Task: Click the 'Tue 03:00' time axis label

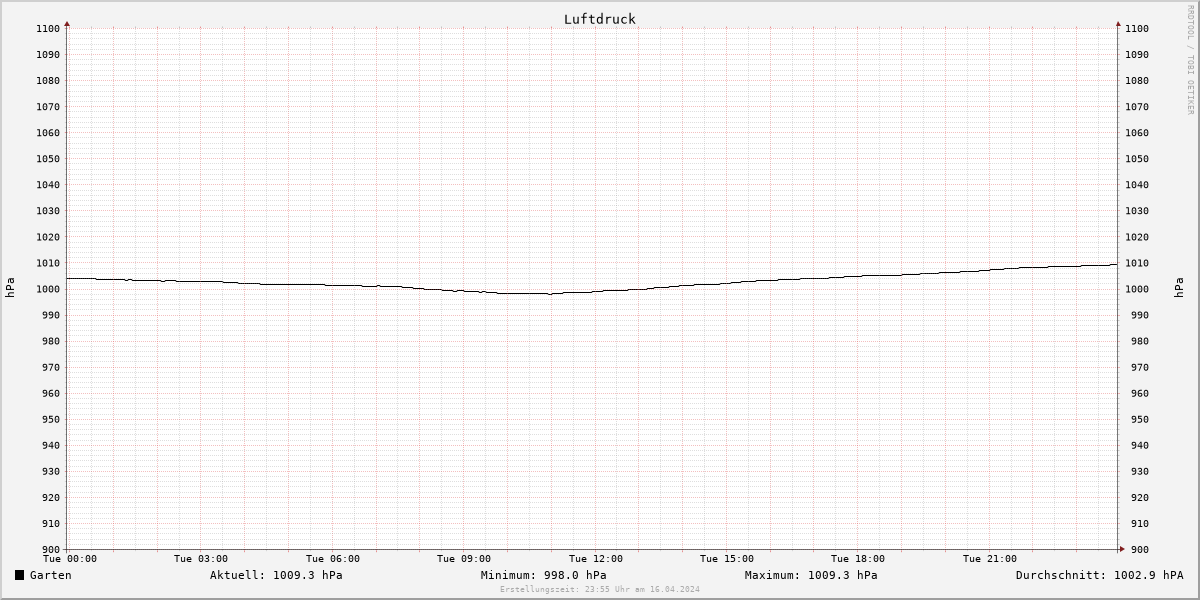Action: (201, 559)
